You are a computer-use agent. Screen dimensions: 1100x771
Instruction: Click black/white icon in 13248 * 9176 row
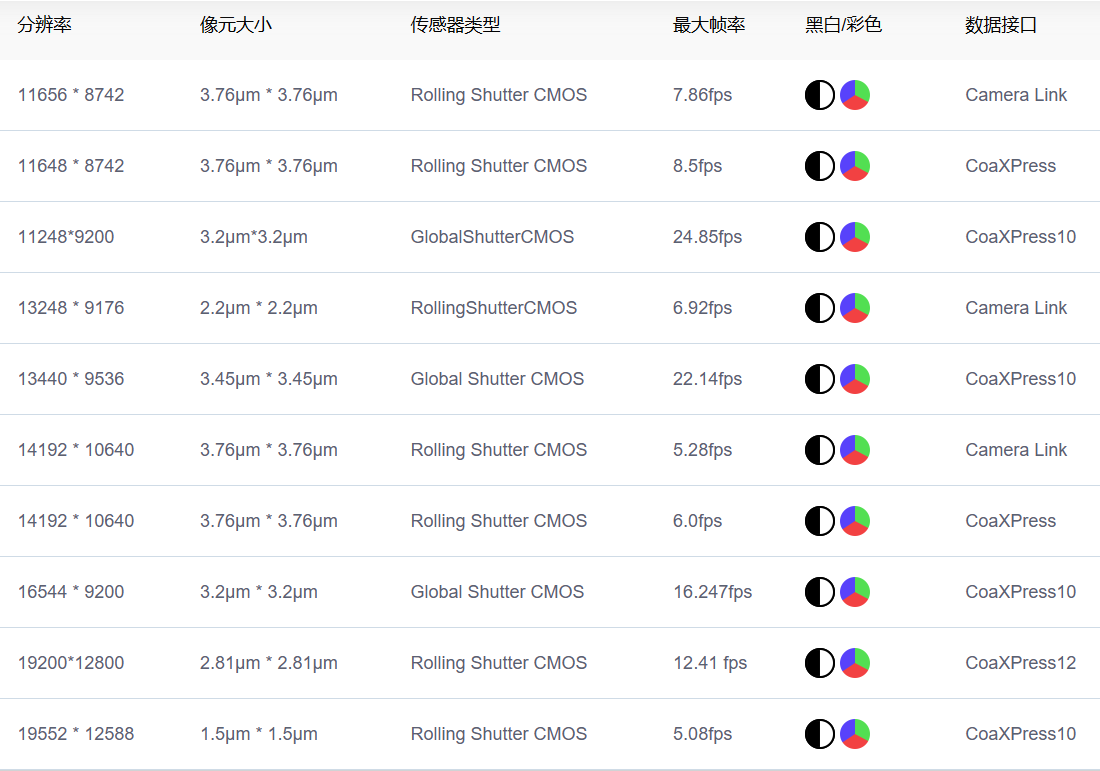[x=819, y=308]
